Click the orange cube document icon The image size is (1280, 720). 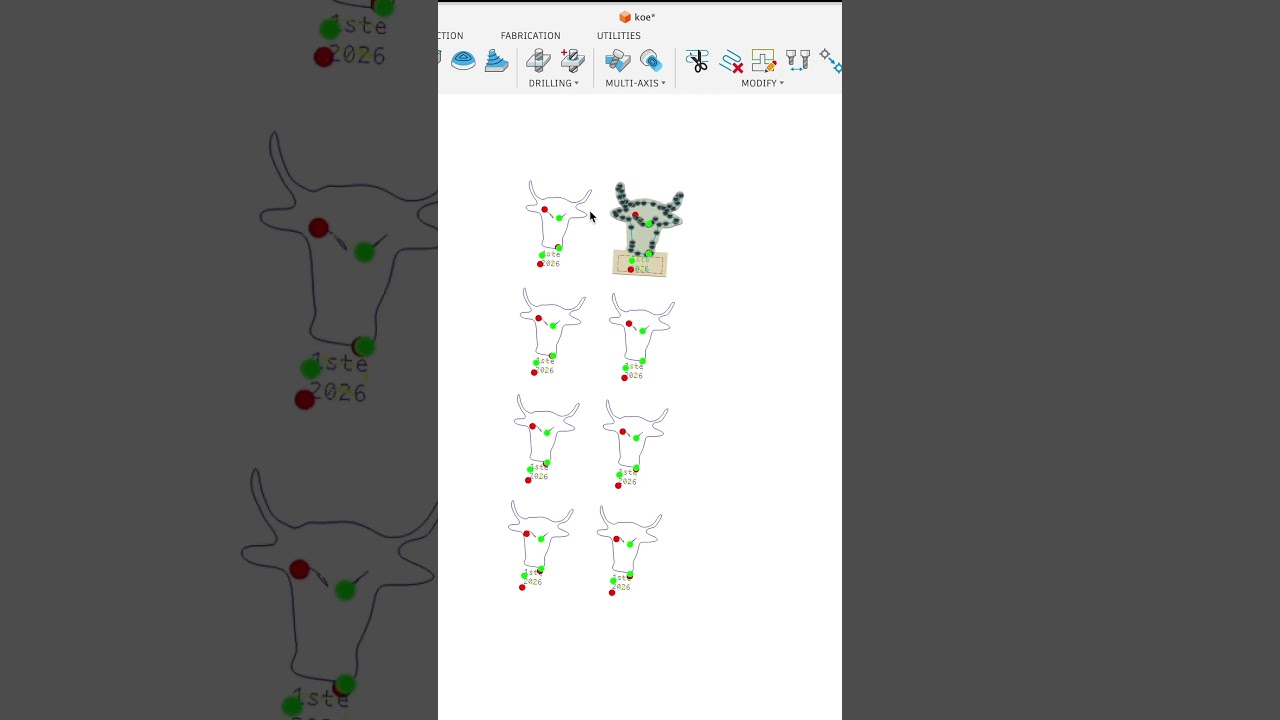point(625,17)
